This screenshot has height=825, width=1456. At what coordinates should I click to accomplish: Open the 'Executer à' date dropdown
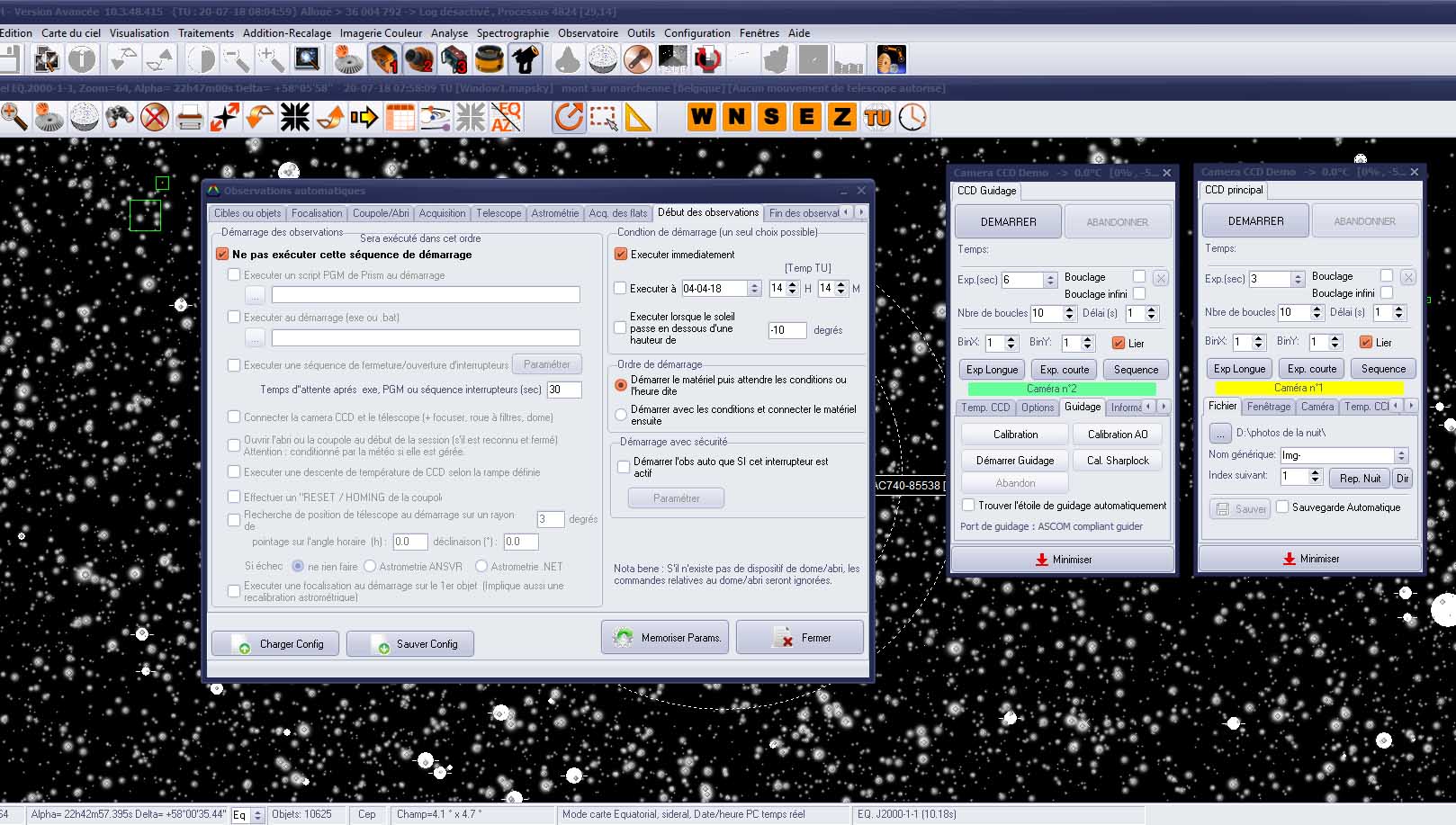click(754, 289)
